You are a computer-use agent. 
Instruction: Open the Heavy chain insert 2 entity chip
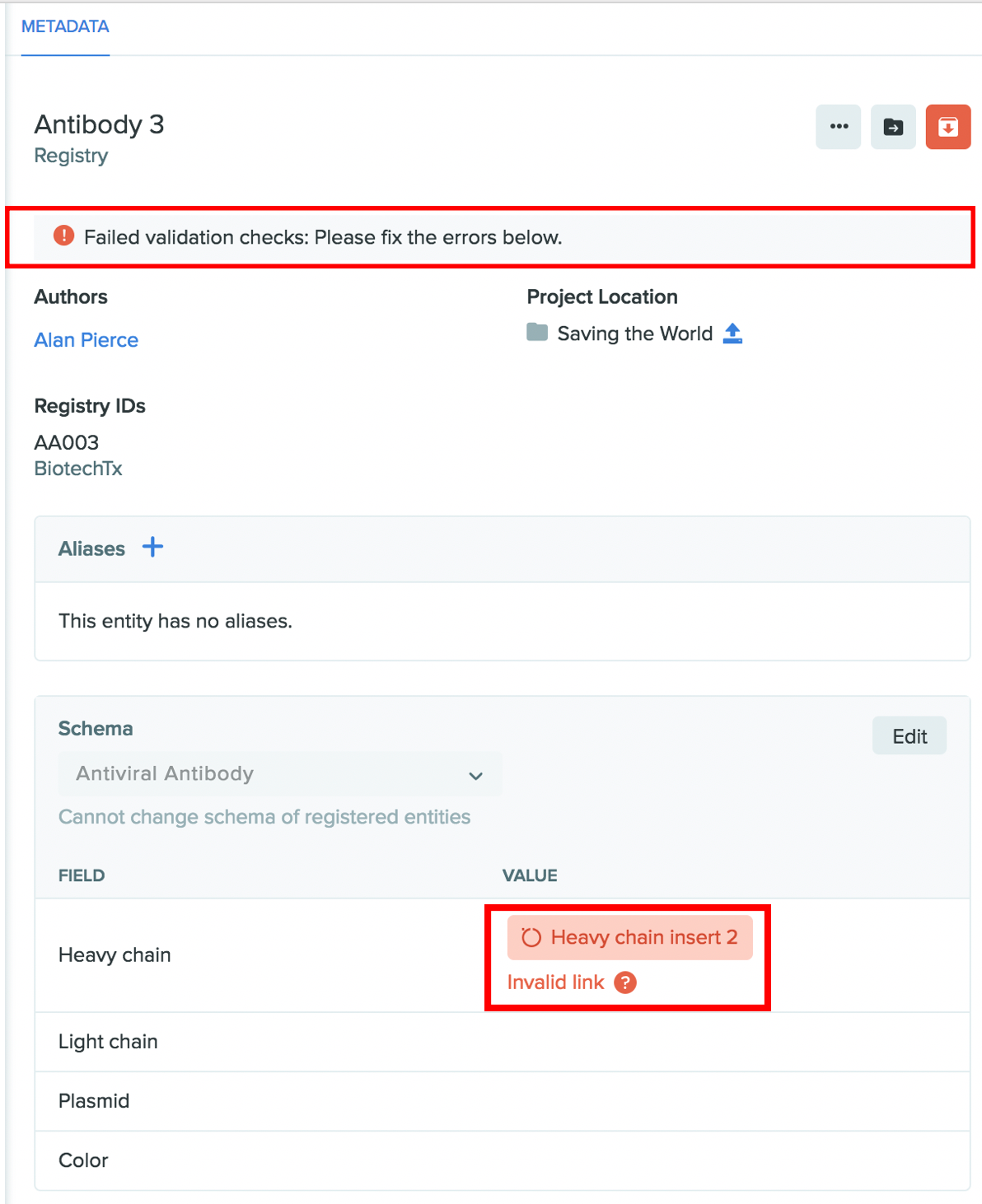pyautogui.click(x=630, y=937)
